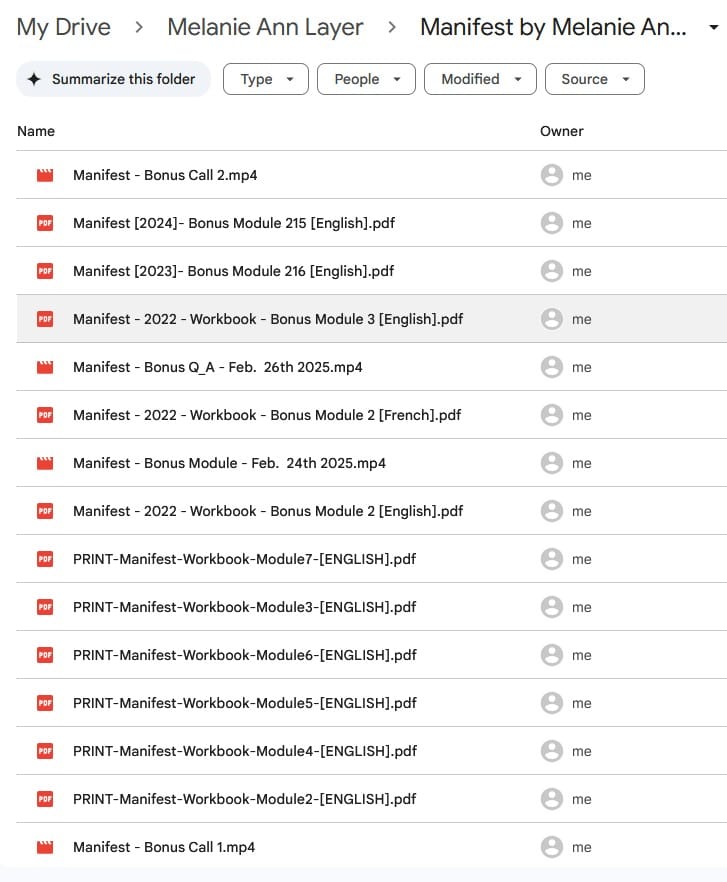This screenshot has height=882, width=727.
Task: Navigate to Melanie Ann Layer folder breadcrumb
Action: point(265,27)
